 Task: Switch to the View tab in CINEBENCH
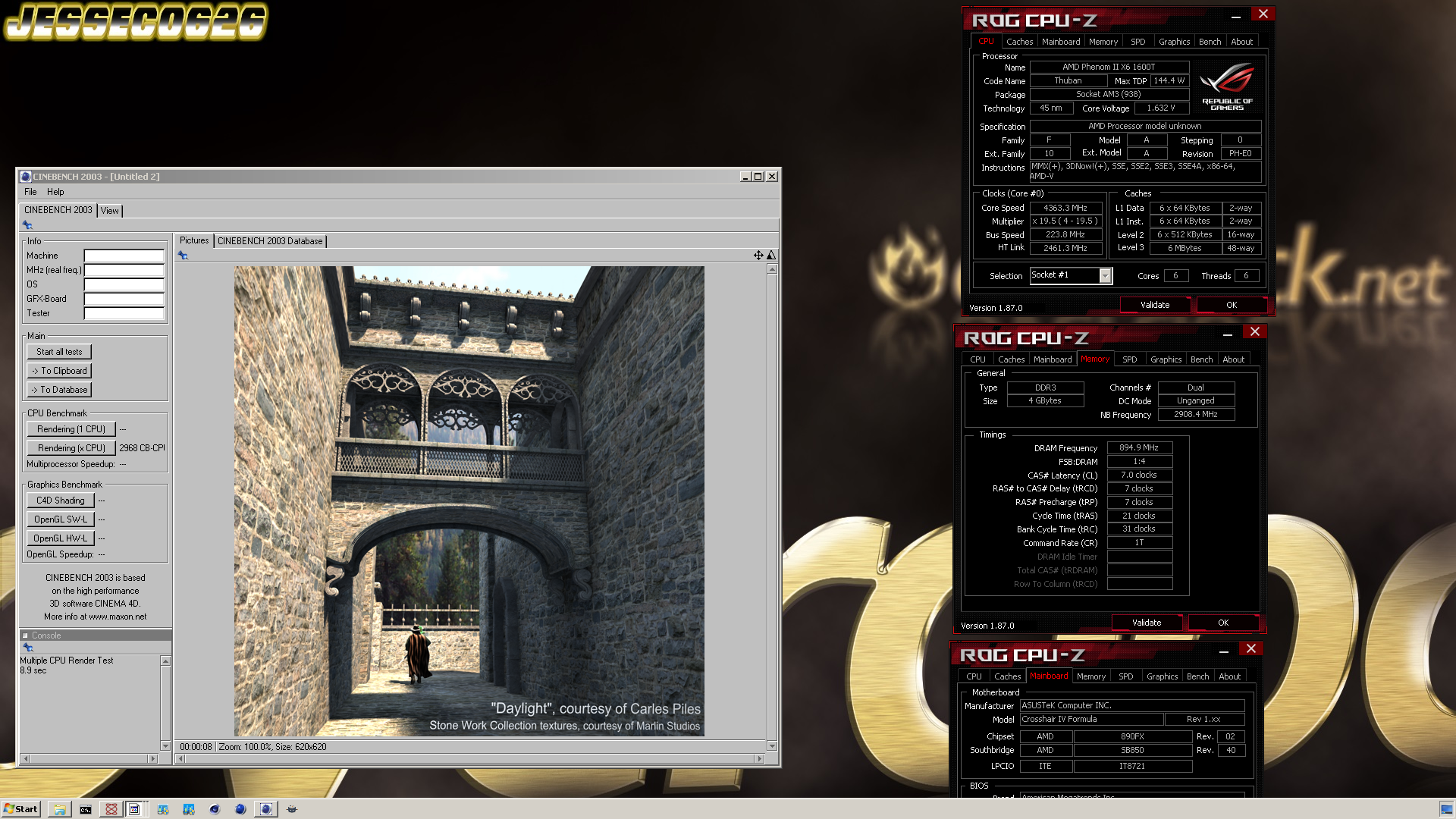click(x=109, y=211)
